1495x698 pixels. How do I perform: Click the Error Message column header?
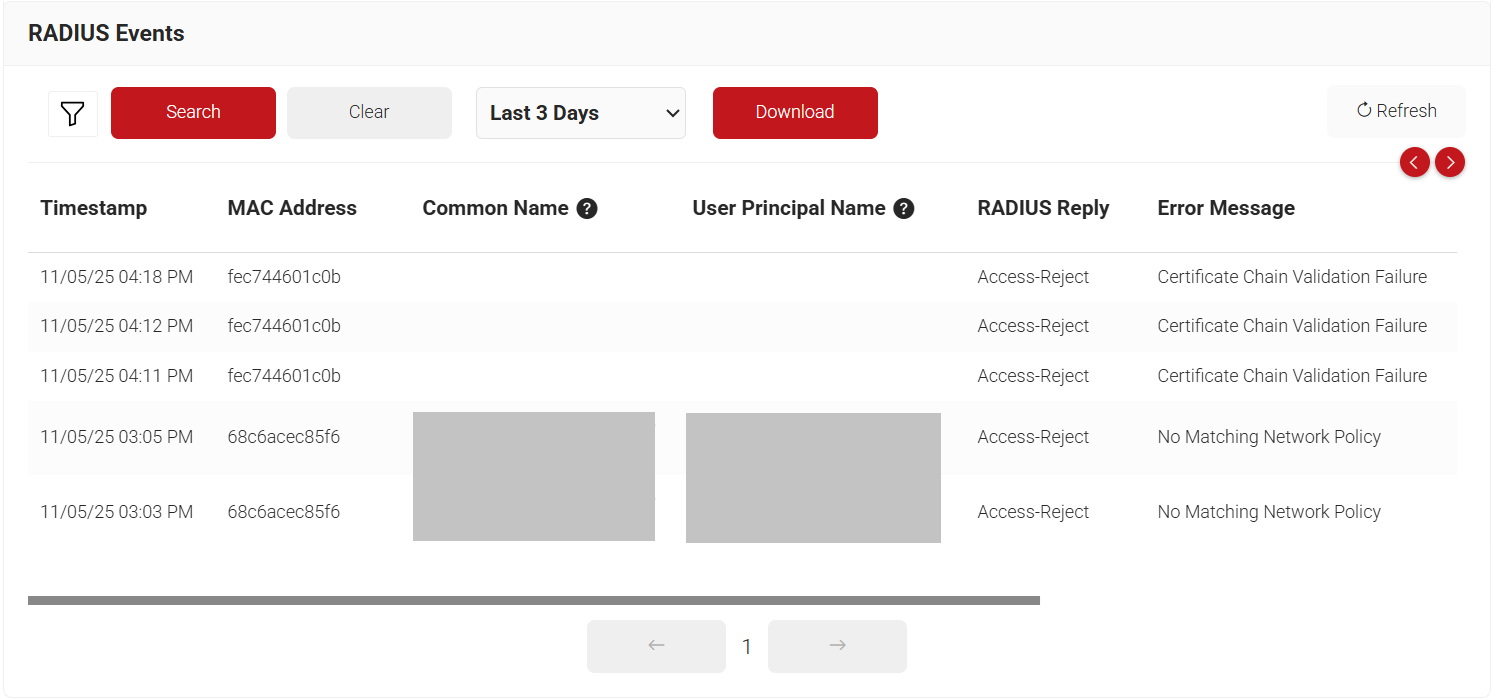(1226, 208)
